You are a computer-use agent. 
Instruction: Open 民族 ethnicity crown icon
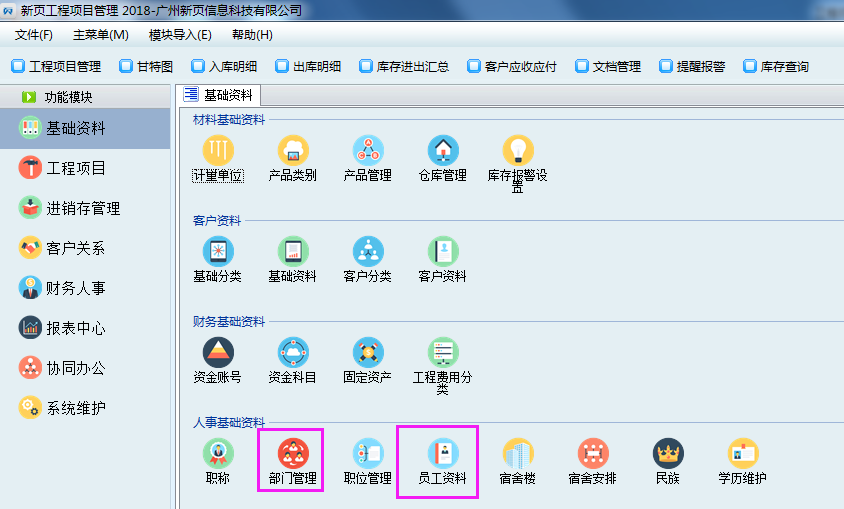tap(668, 453)
